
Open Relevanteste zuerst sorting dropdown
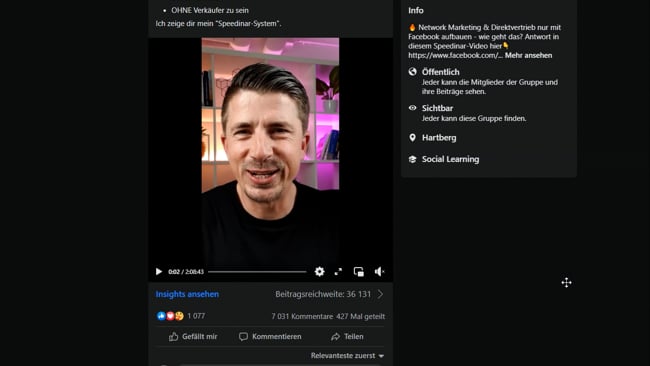(347, 356)
